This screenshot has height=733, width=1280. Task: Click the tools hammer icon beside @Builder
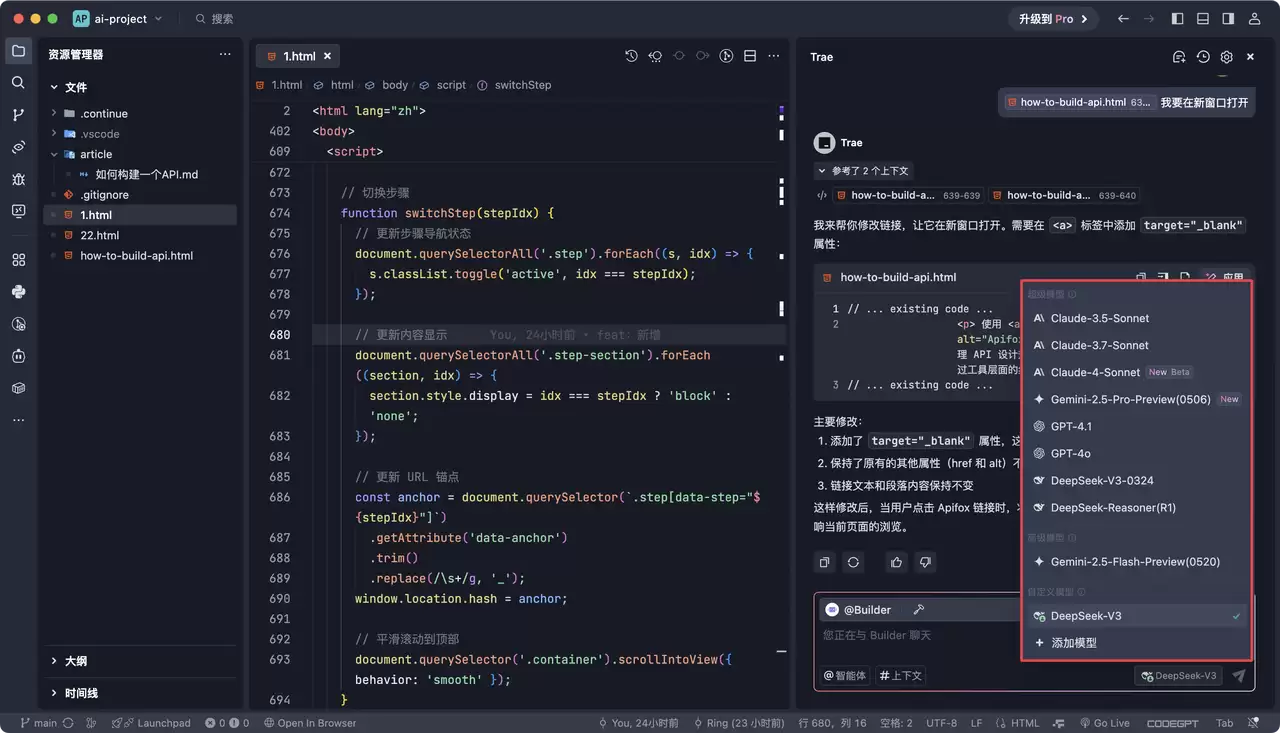point(918,610)
